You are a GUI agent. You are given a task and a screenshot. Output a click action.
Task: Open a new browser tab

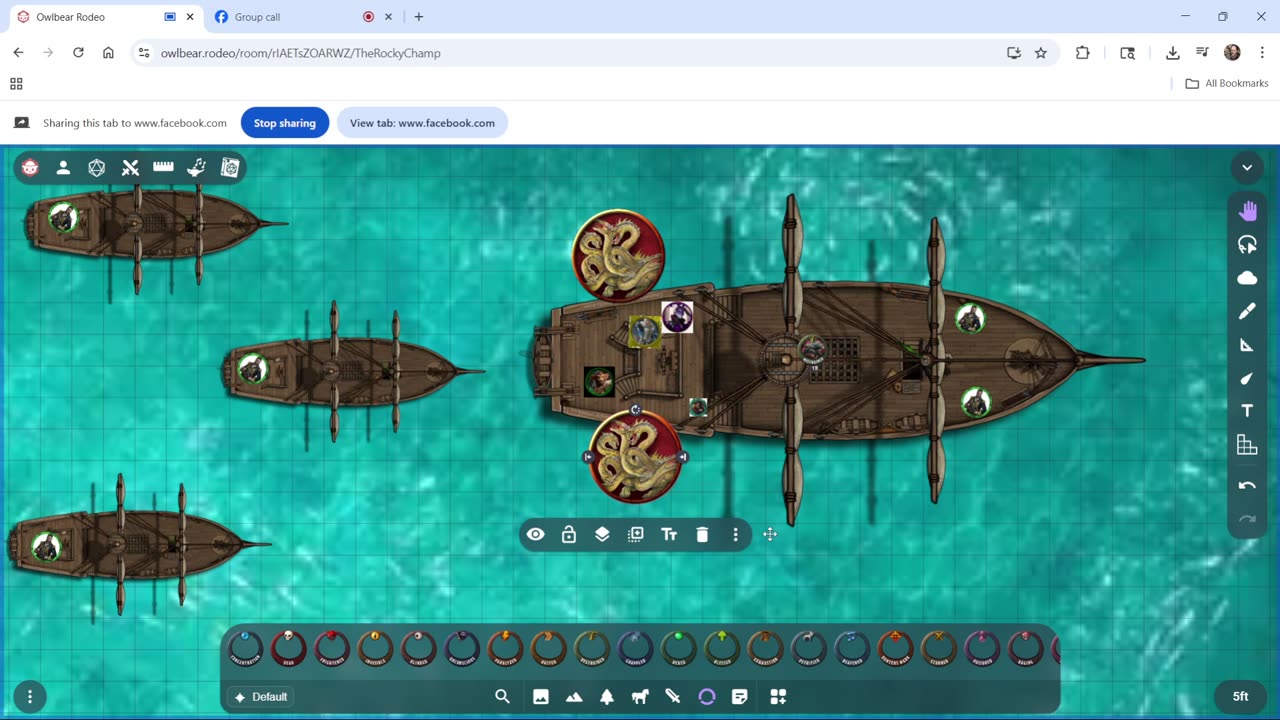pos(418,17)
